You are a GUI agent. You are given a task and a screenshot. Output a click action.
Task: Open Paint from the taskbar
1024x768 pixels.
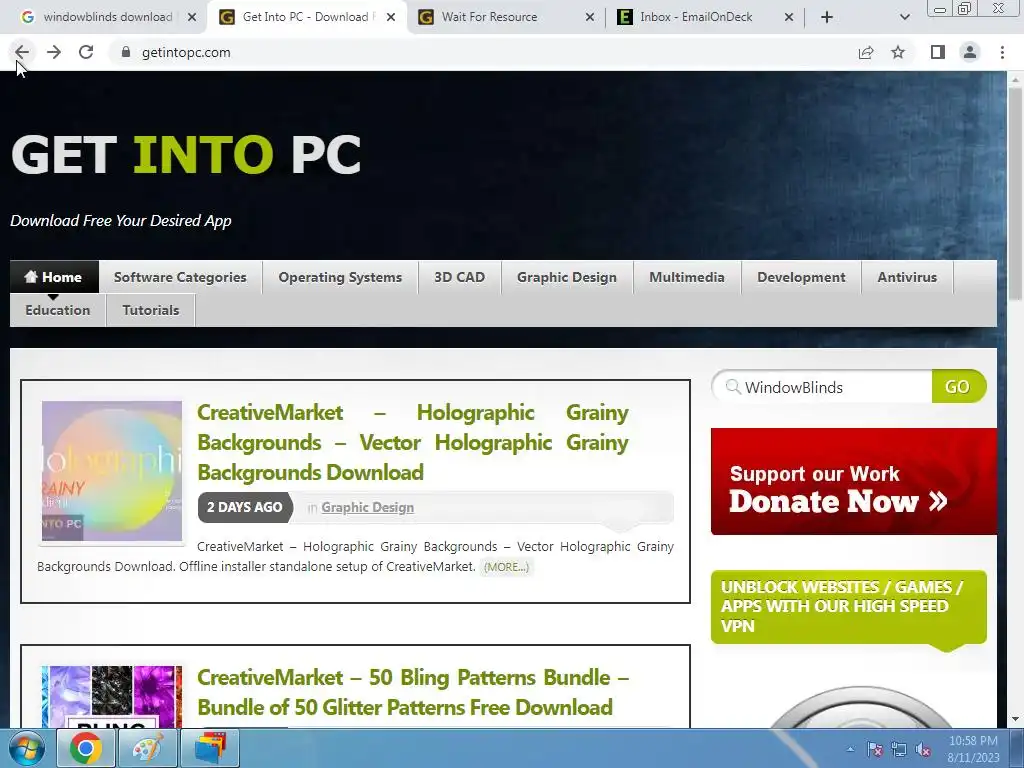tap(148, 748)
